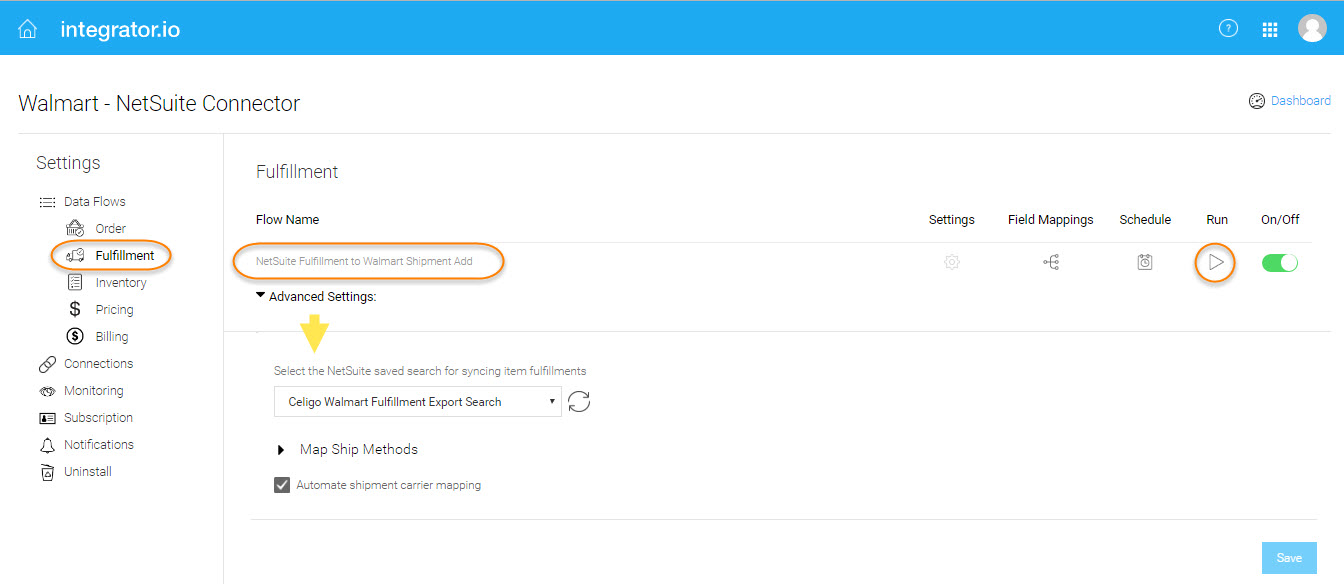
Task: Open Field Mappings icon for the flow
Action: pyautogui.click(x=1051, y=262)
